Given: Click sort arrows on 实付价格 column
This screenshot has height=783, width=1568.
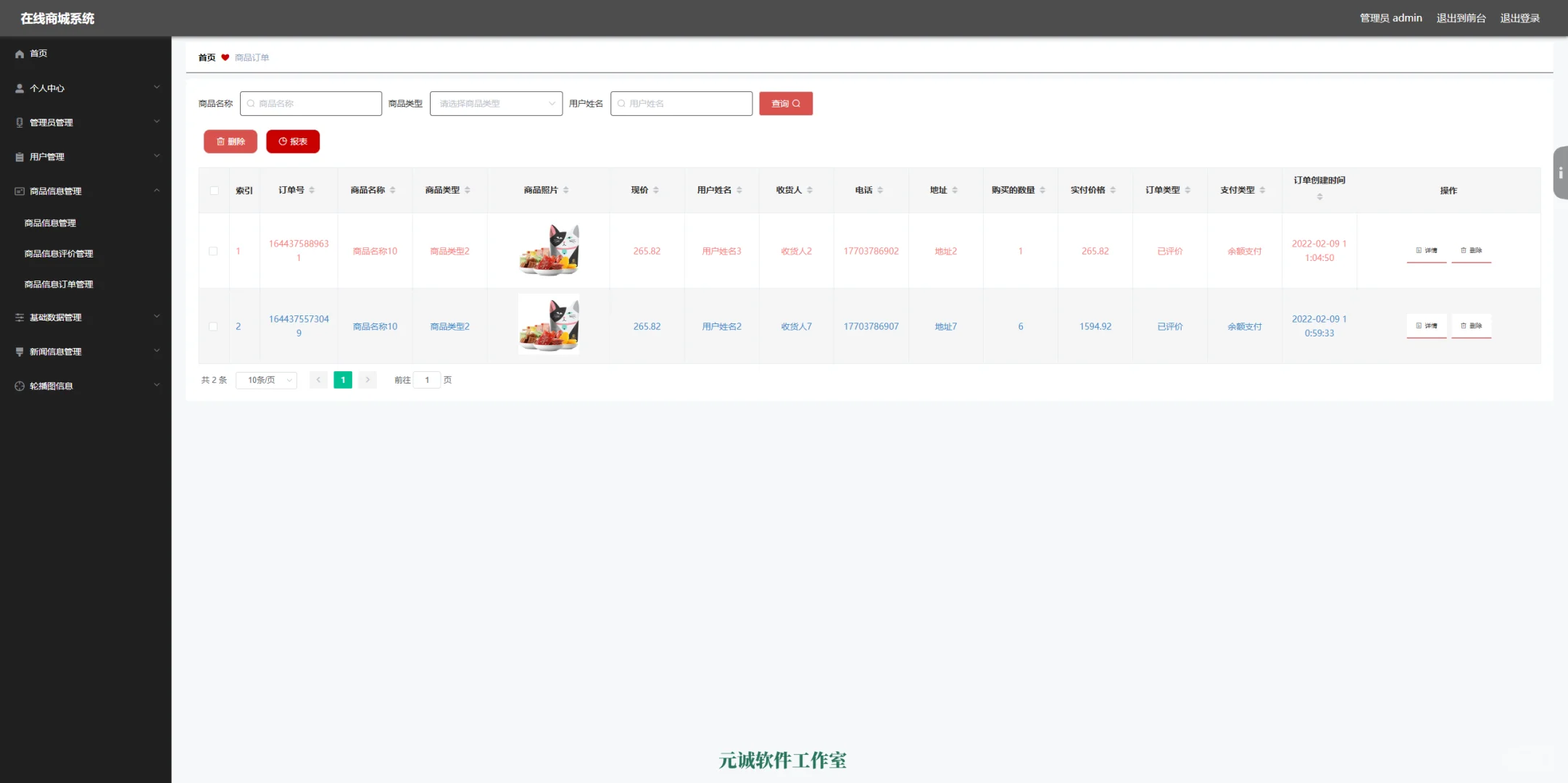Looking at the screenshot, I should coord(1113,190).
